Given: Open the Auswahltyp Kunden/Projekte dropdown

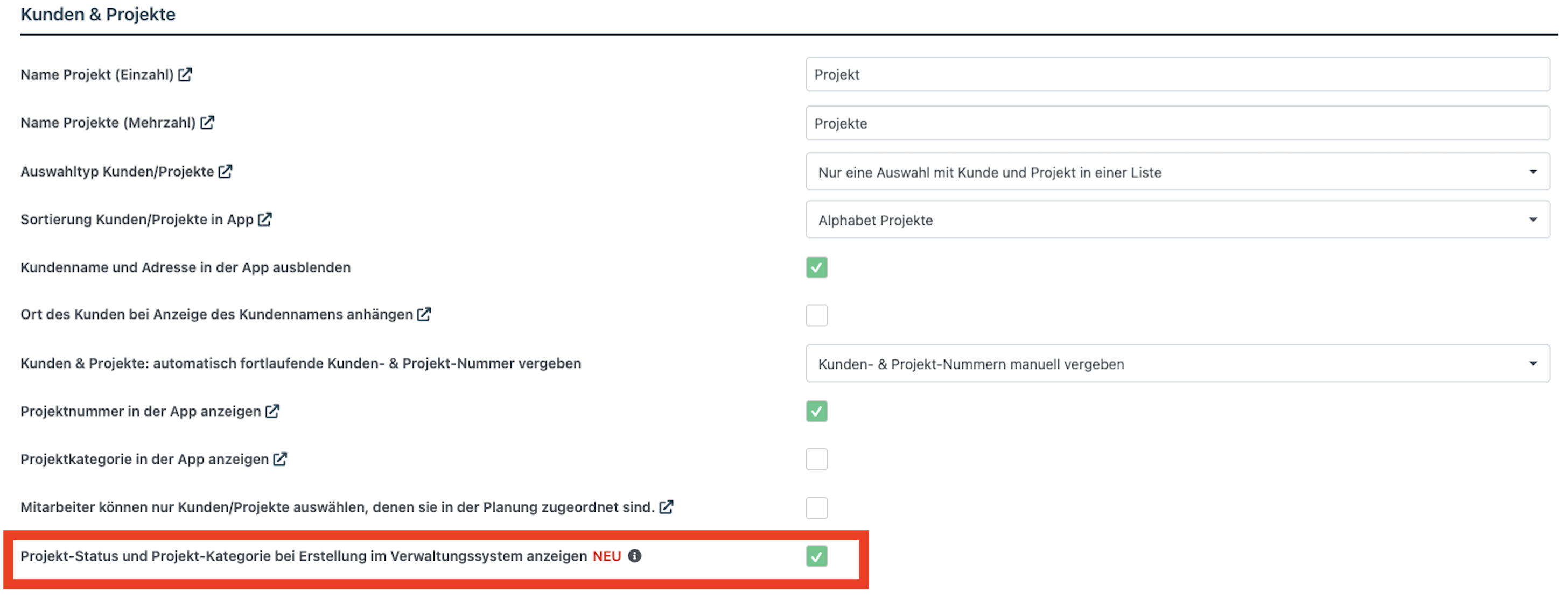Looking at the screenshot, I should (1177, 172).
